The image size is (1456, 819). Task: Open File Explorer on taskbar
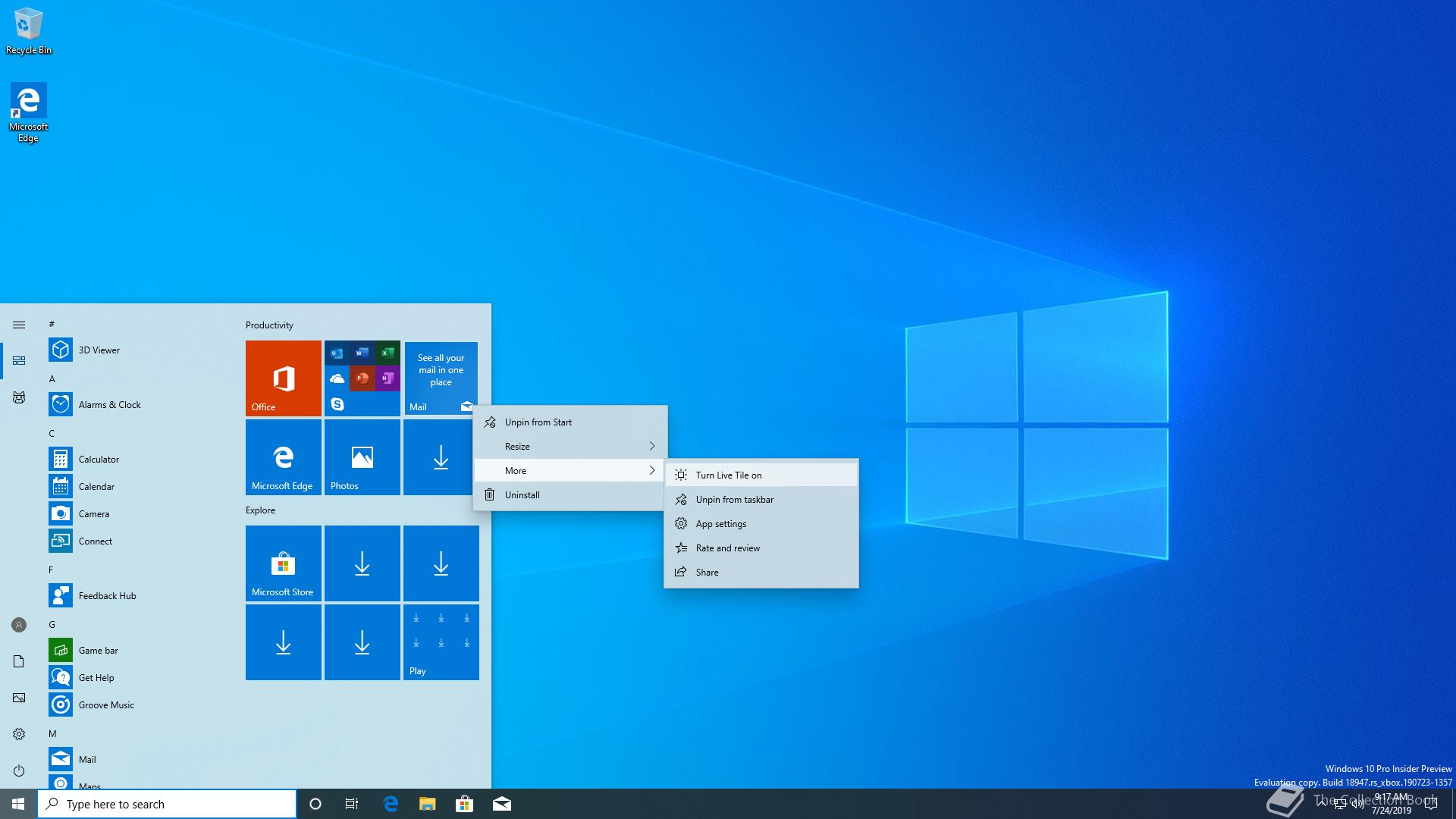point(428,804)
